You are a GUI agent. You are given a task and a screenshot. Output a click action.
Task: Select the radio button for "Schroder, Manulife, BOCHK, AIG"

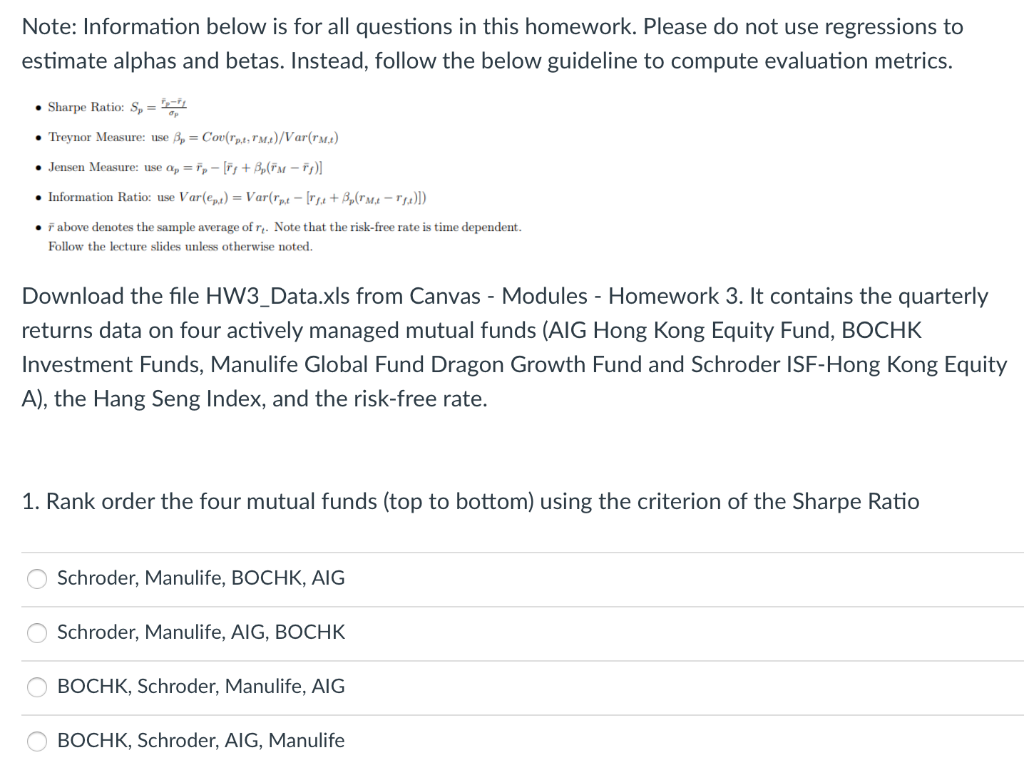pos(36,578)
